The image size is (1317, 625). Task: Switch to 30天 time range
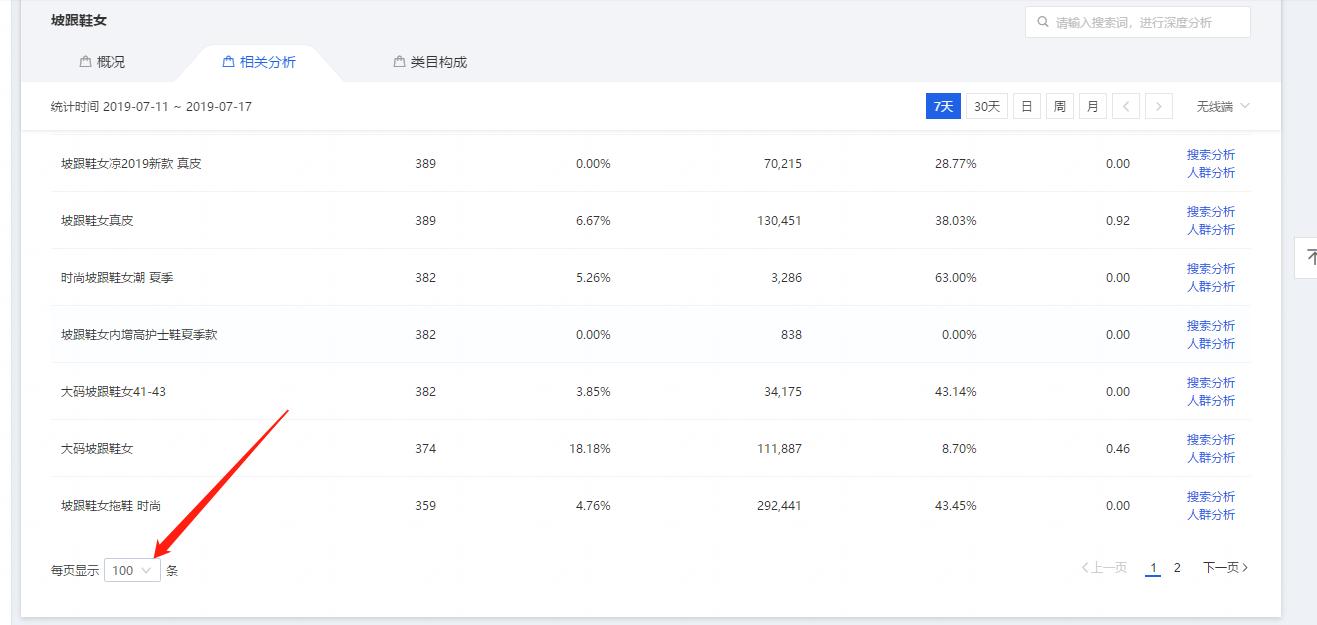(x=986, y=106)
